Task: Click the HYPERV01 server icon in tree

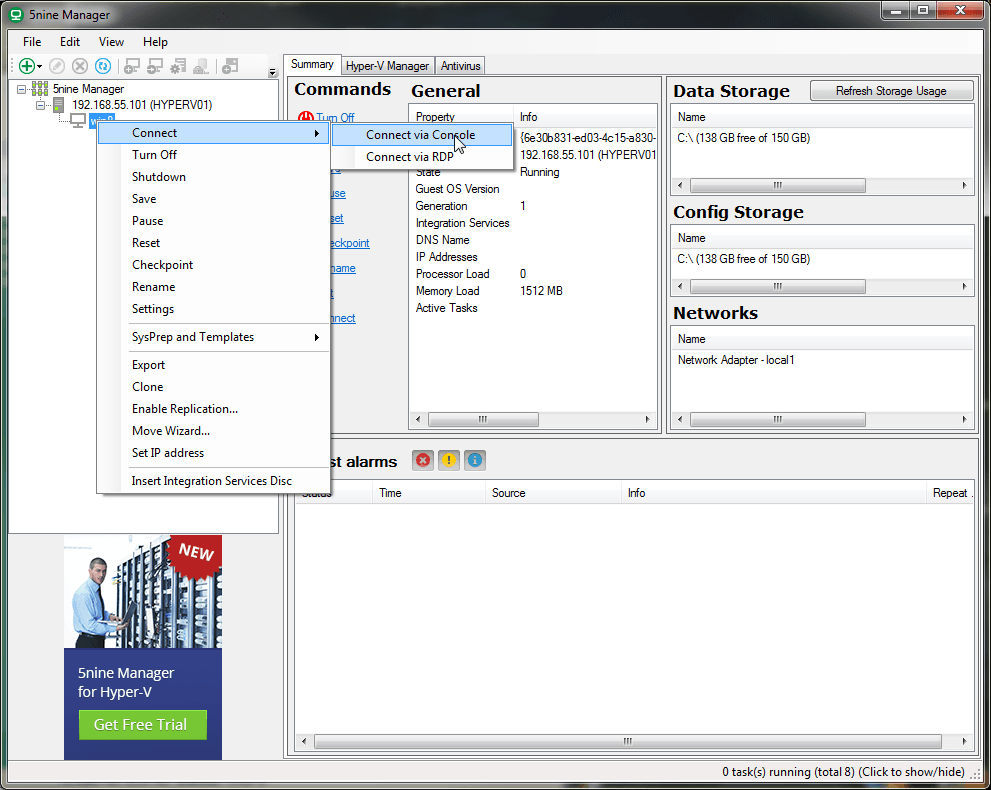Action: [x=59, y=105]
